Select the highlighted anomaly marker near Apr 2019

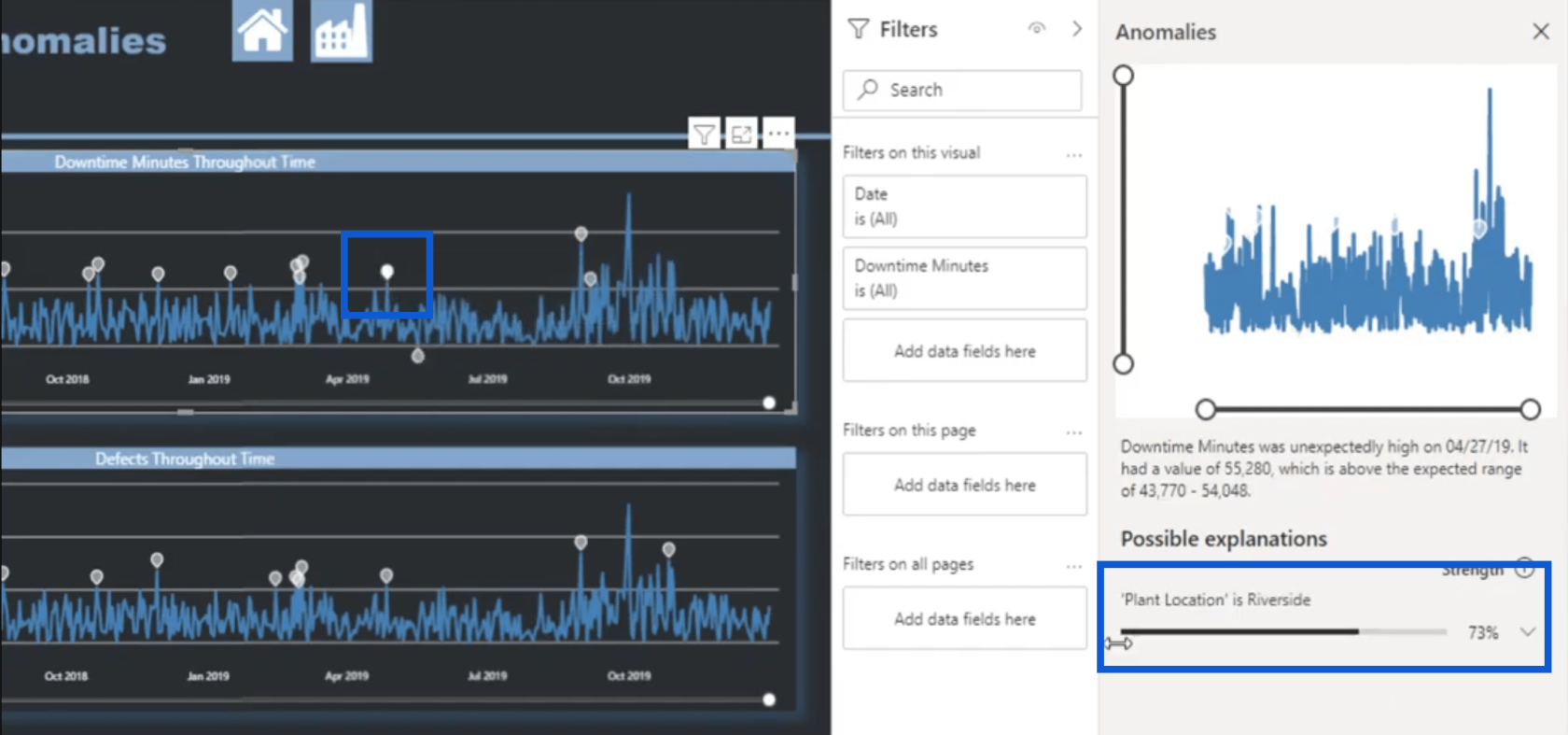pos(386,272)
